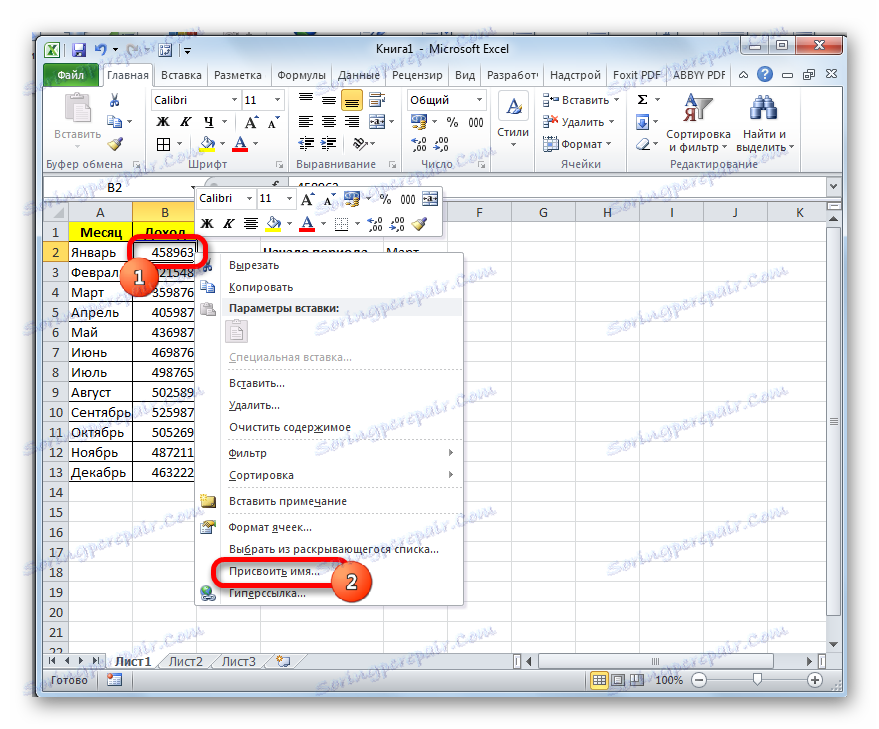Image resolution: width=879 pixels, height=729 pixels.
Task: Click Increase Indent icon
Action: pyautogui.click(x=329, y=144)
